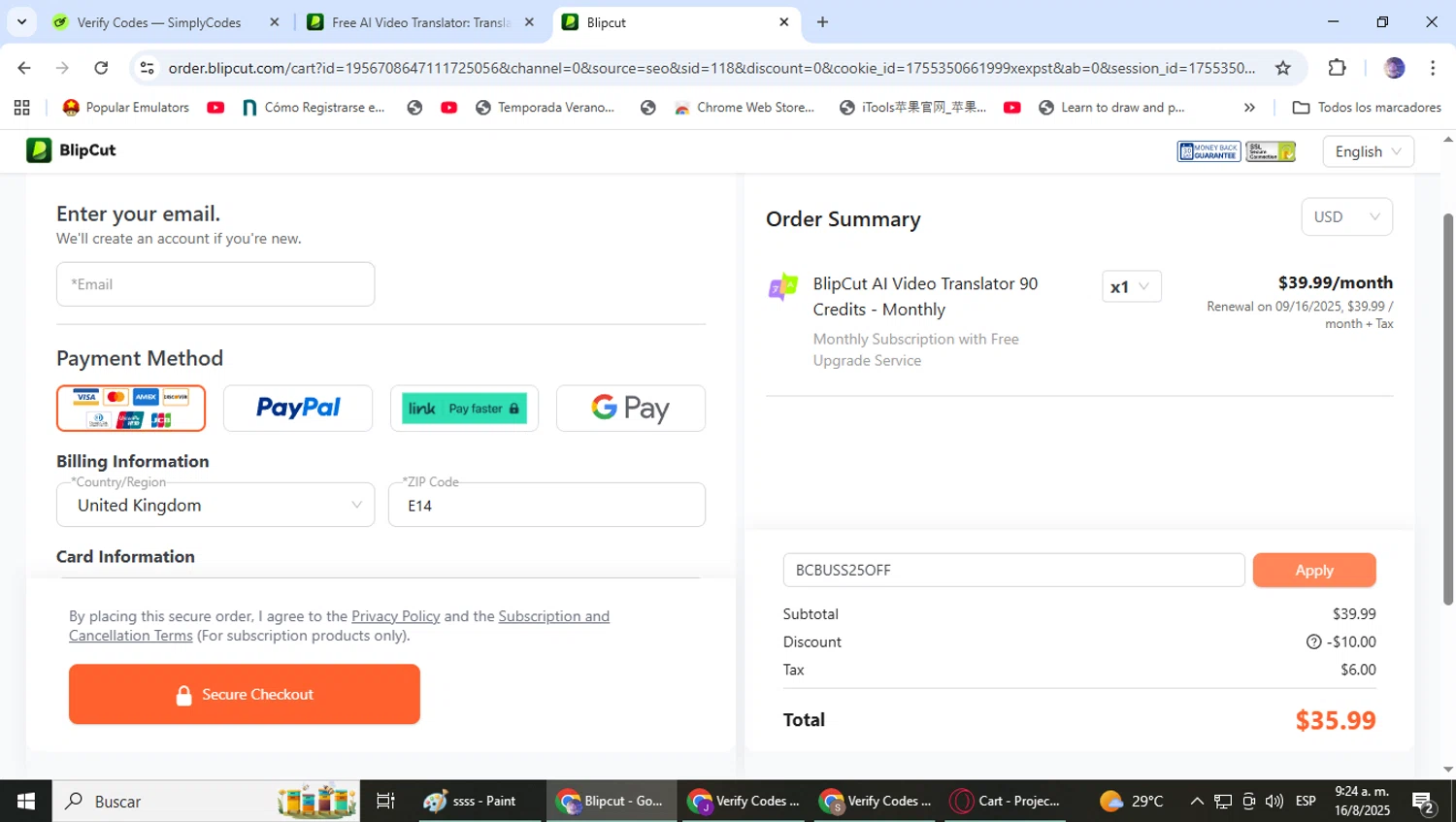Screen dimensions: 1456x822
Task: Click the Secure Checkout button
Action: coord(245,694)
